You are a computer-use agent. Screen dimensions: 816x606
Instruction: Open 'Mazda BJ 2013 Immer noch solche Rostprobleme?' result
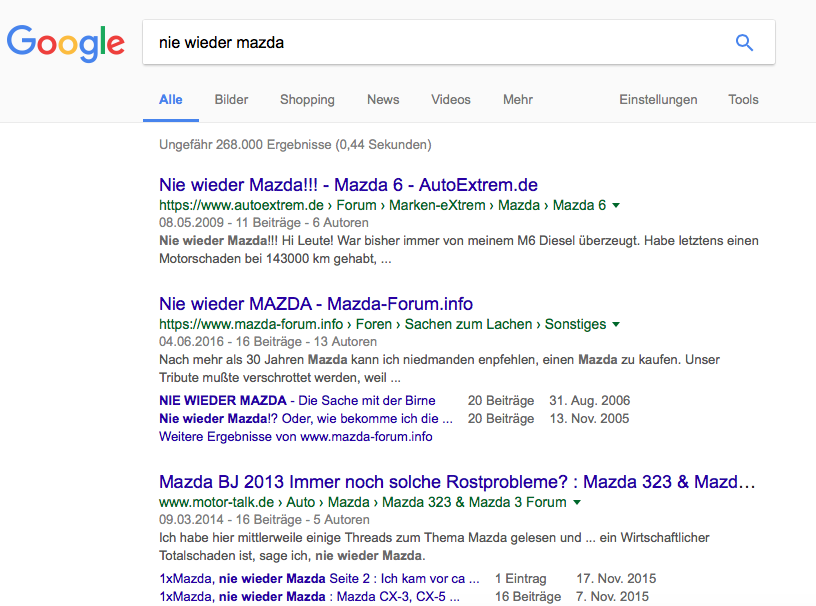pos(457,482)
